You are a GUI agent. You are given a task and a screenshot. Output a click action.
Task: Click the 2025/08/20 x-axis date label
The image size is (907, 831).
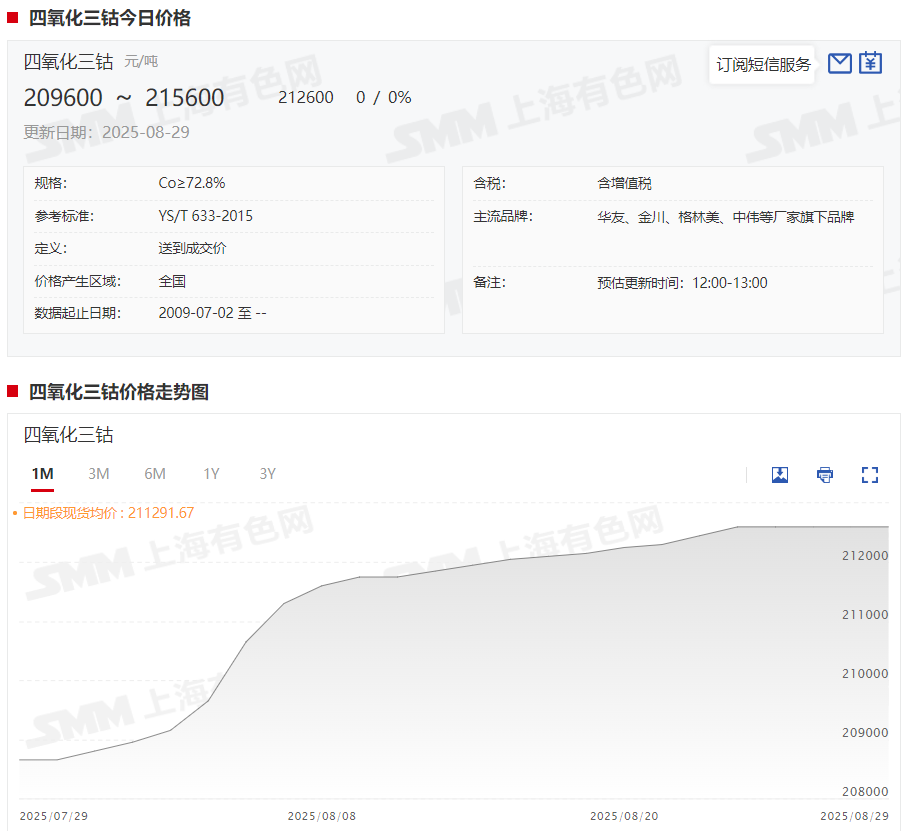click(x=624, y=816)
